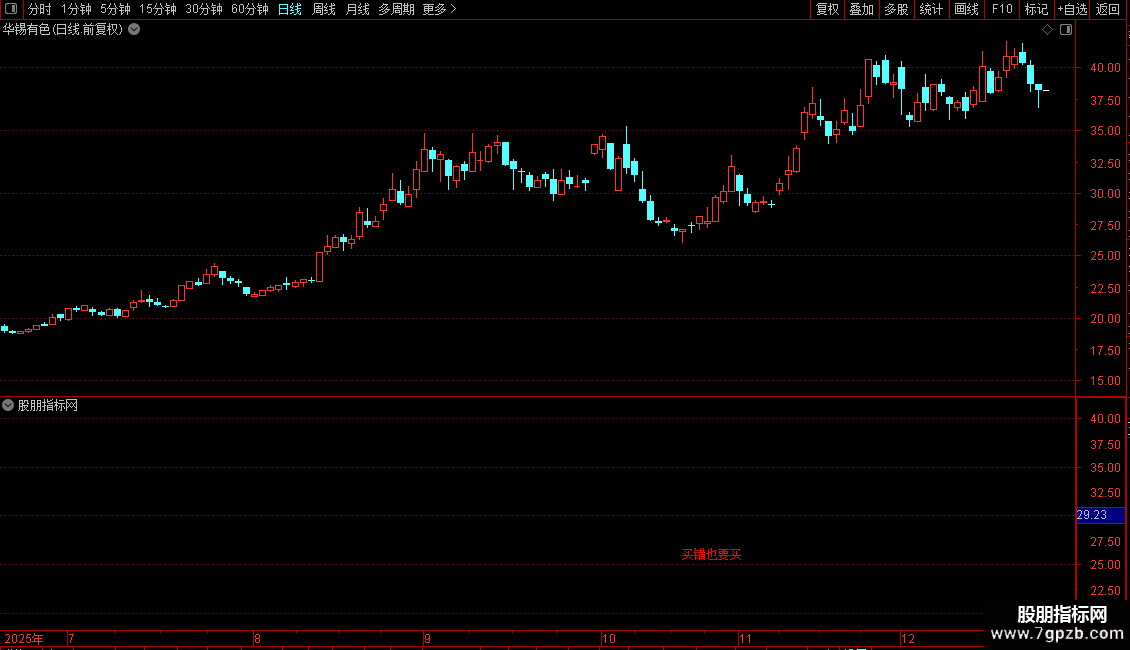Toggle the left panel layout icon
The width and height of the screenshot is (1130, 650).
(11, 9)
